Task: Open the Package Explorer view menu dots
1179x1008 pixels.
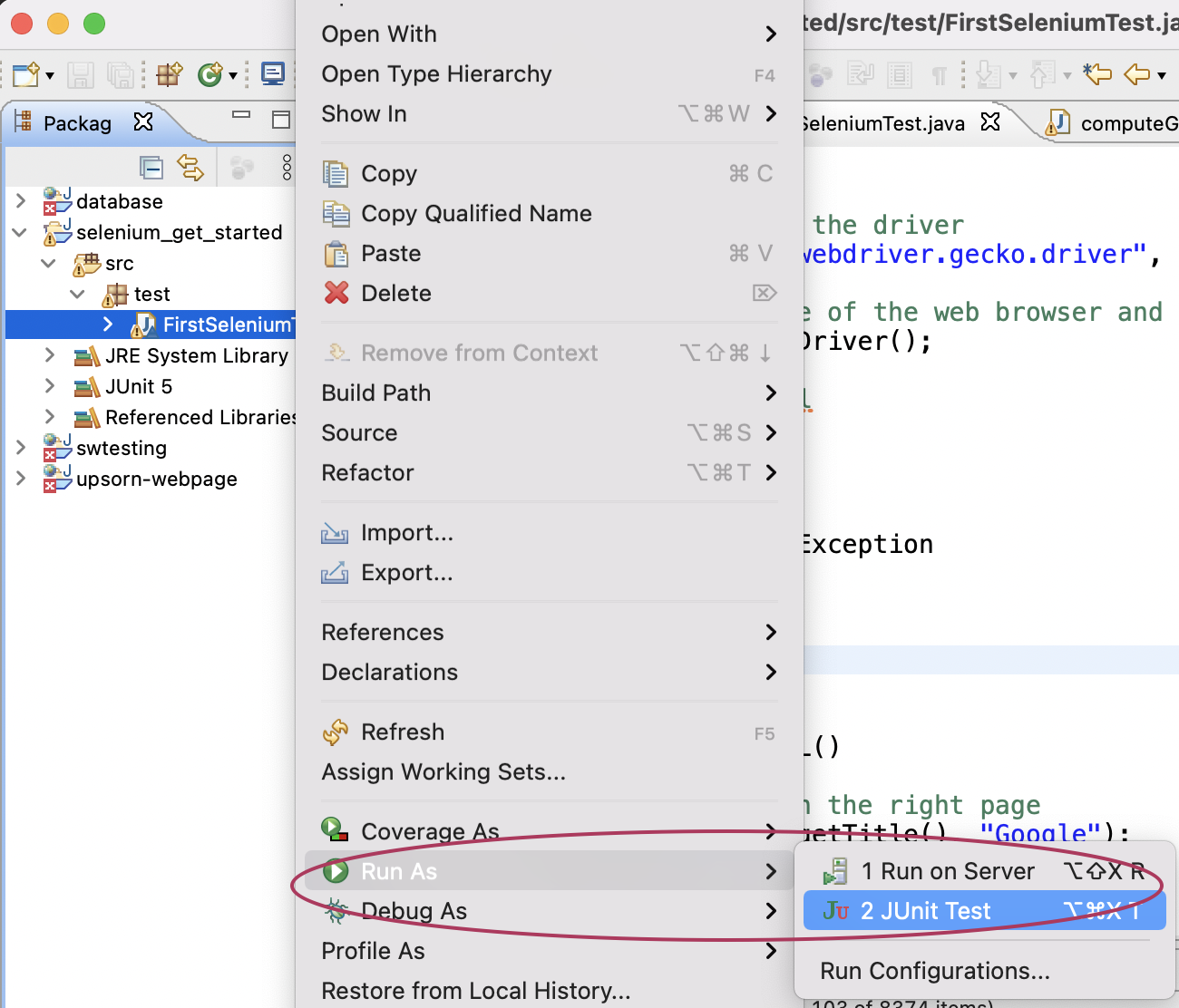Action: (x=287, y=168)
